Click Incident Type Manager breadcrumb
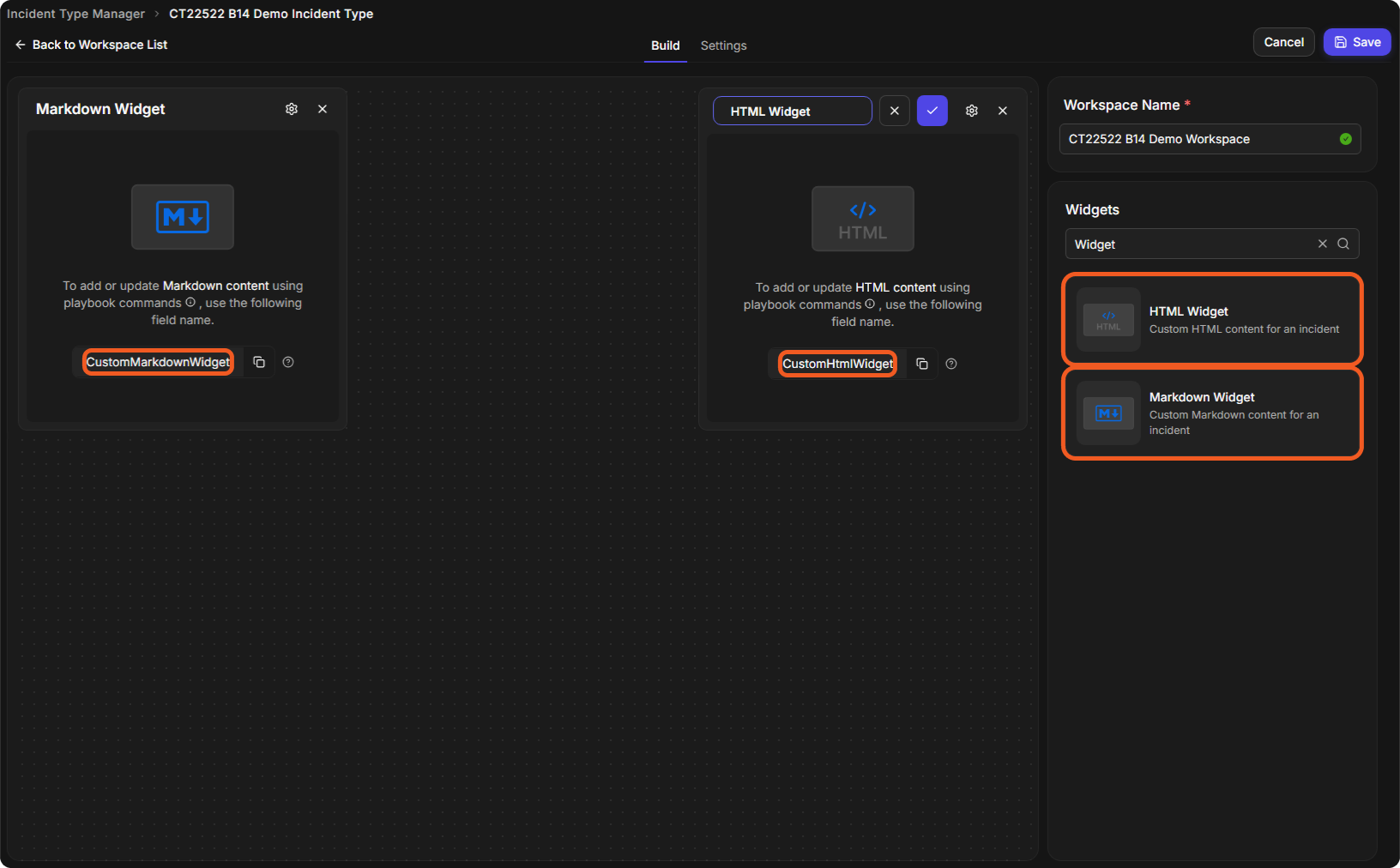Viewport: 1400px width, 868px height. pos(76,14)
